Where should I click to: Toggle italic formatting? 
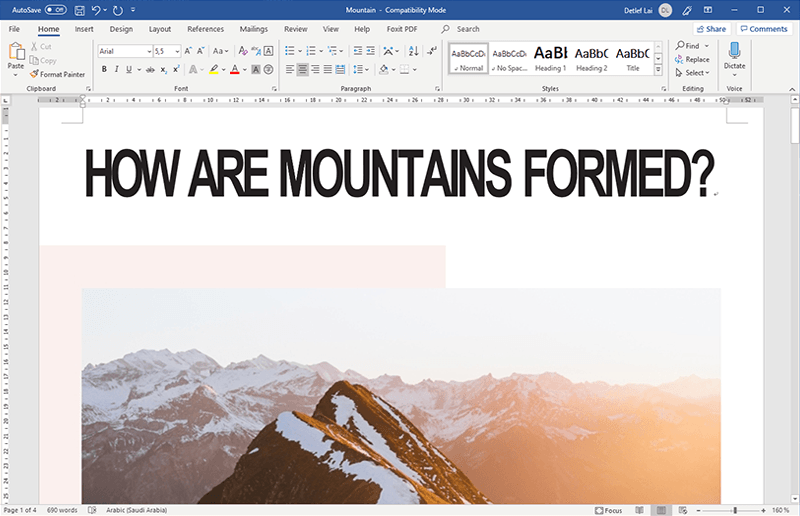pyautogui.click(x=117, y=69)
